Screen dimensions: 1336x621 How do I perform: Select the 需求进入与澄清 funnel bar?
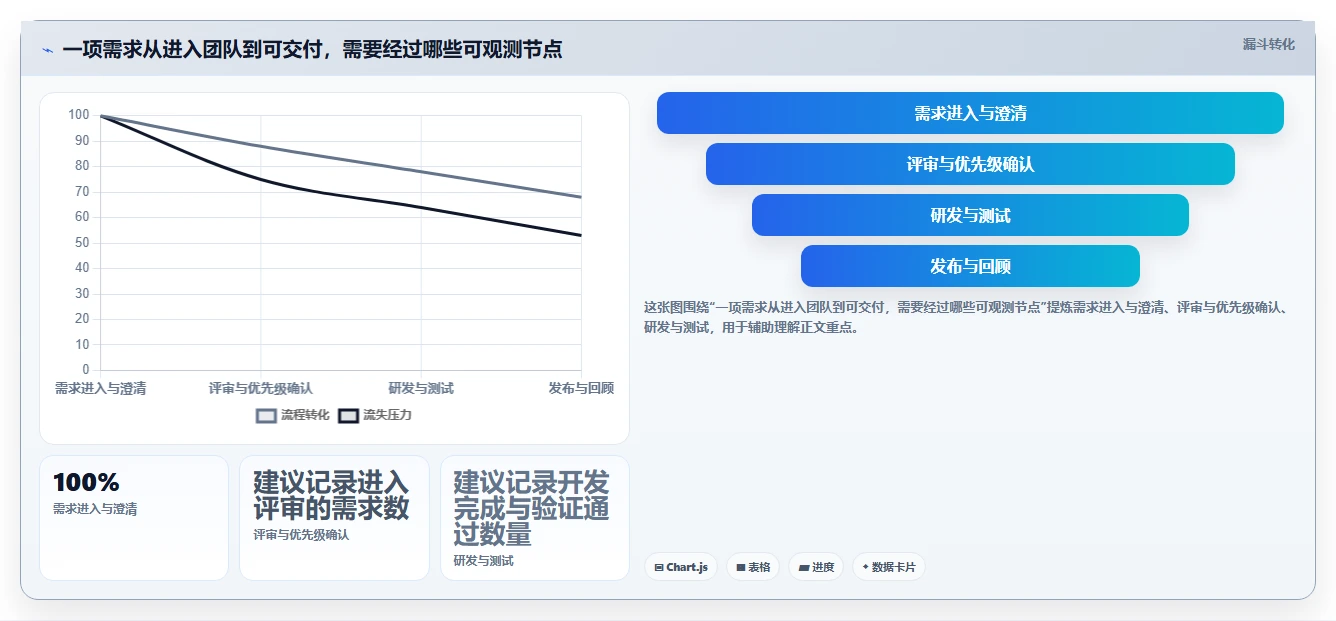click(x=970, y=113)
